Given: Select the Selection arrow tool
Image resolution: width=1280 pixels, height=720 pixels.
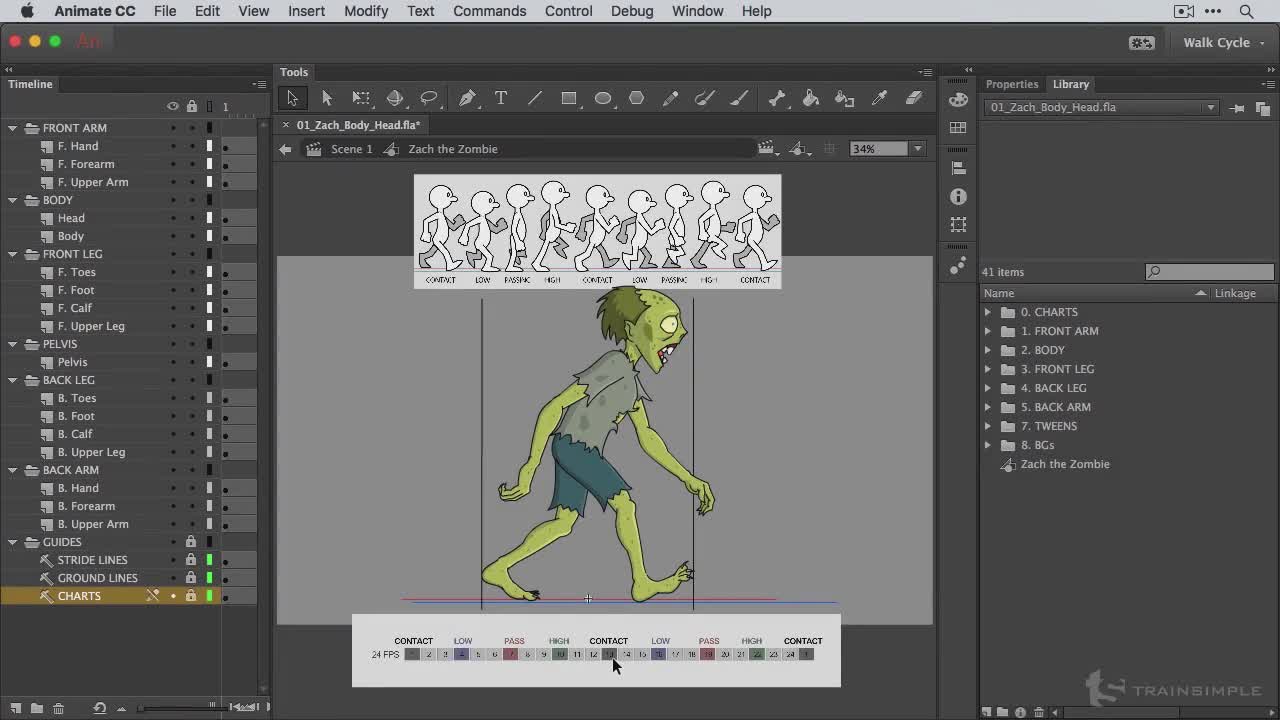Looking at the screenshot, I should 292,98.
